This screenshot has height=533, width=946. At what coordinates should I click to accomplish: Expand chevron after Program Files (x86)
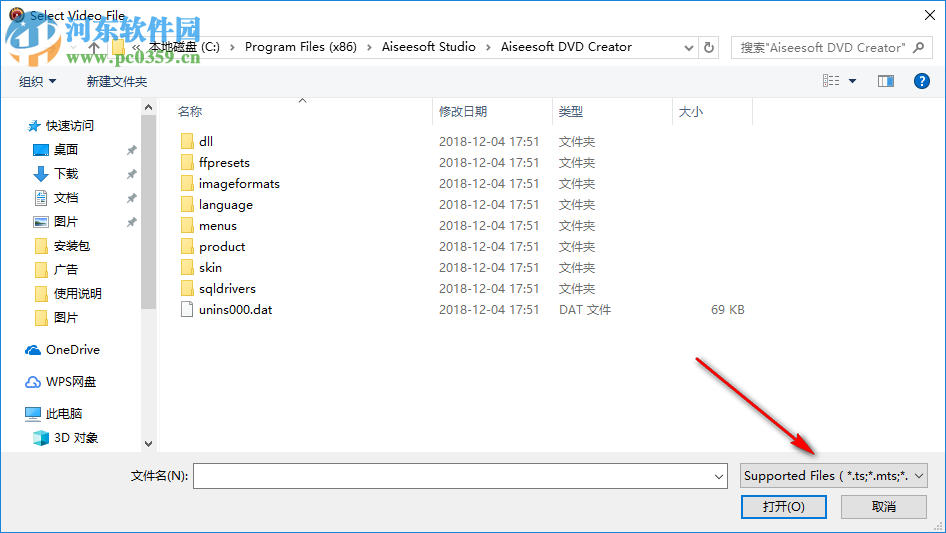(369, 47)
